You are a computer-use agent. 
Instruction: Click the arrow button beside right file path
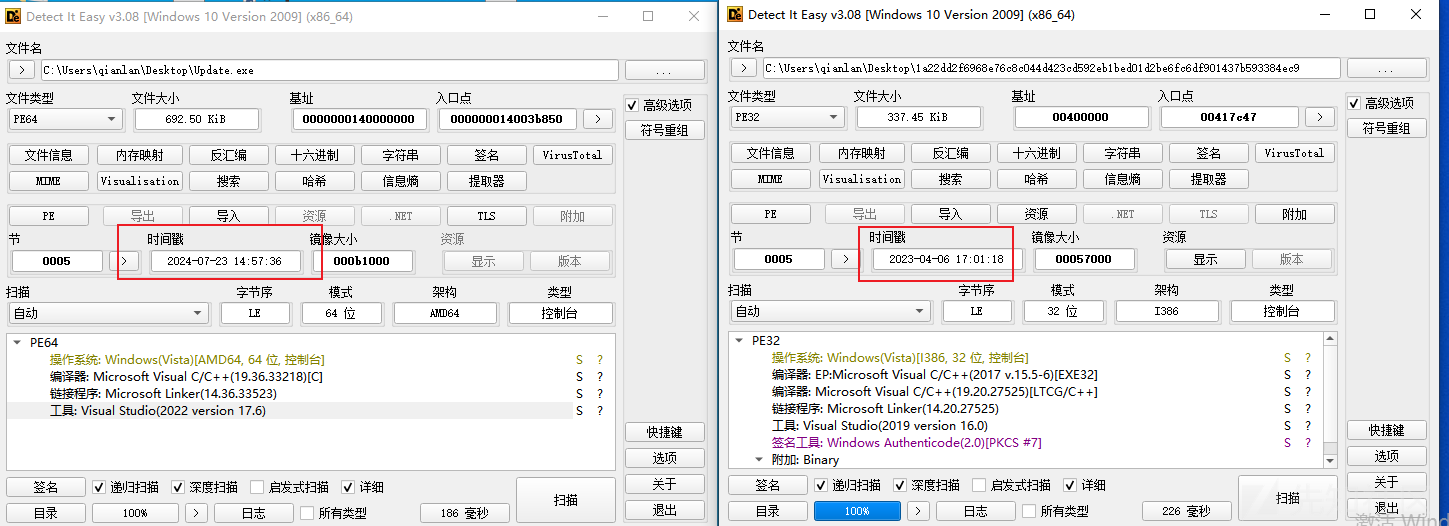point(743,68)
